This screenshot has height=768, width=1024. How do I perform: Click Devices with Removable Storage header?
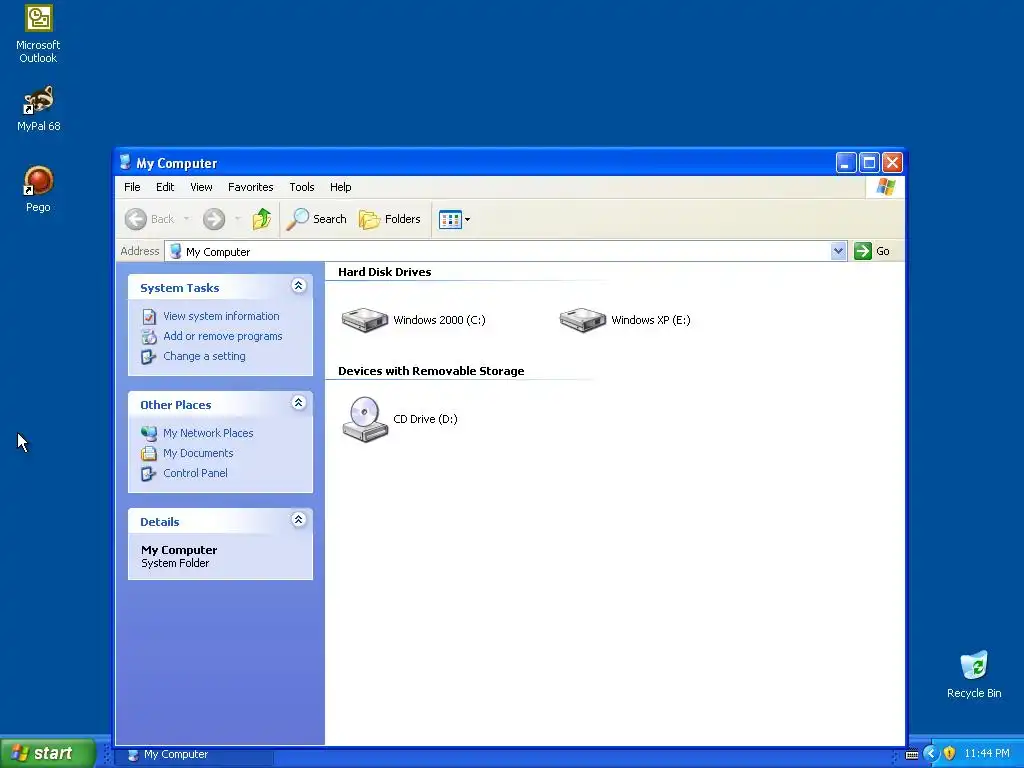click(x=431, y=371)
